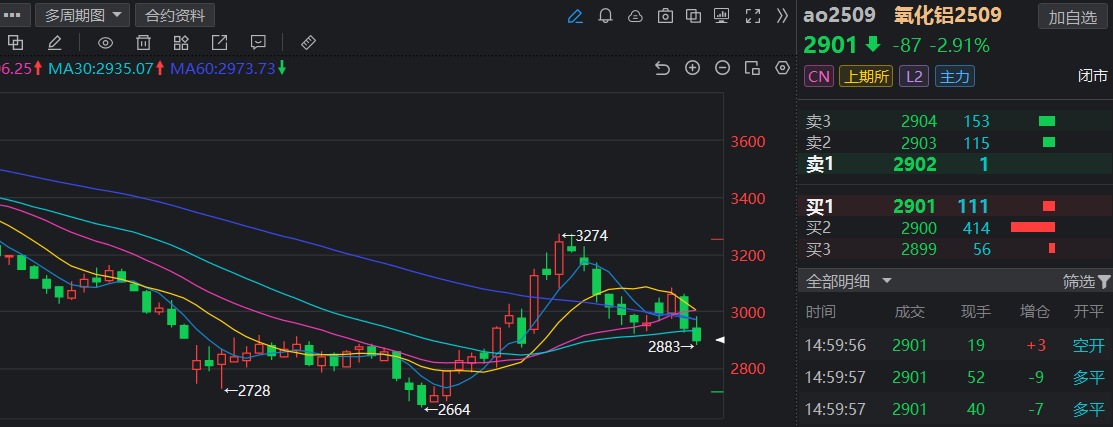Click the 筛选 filter button

pos(1085,281)
